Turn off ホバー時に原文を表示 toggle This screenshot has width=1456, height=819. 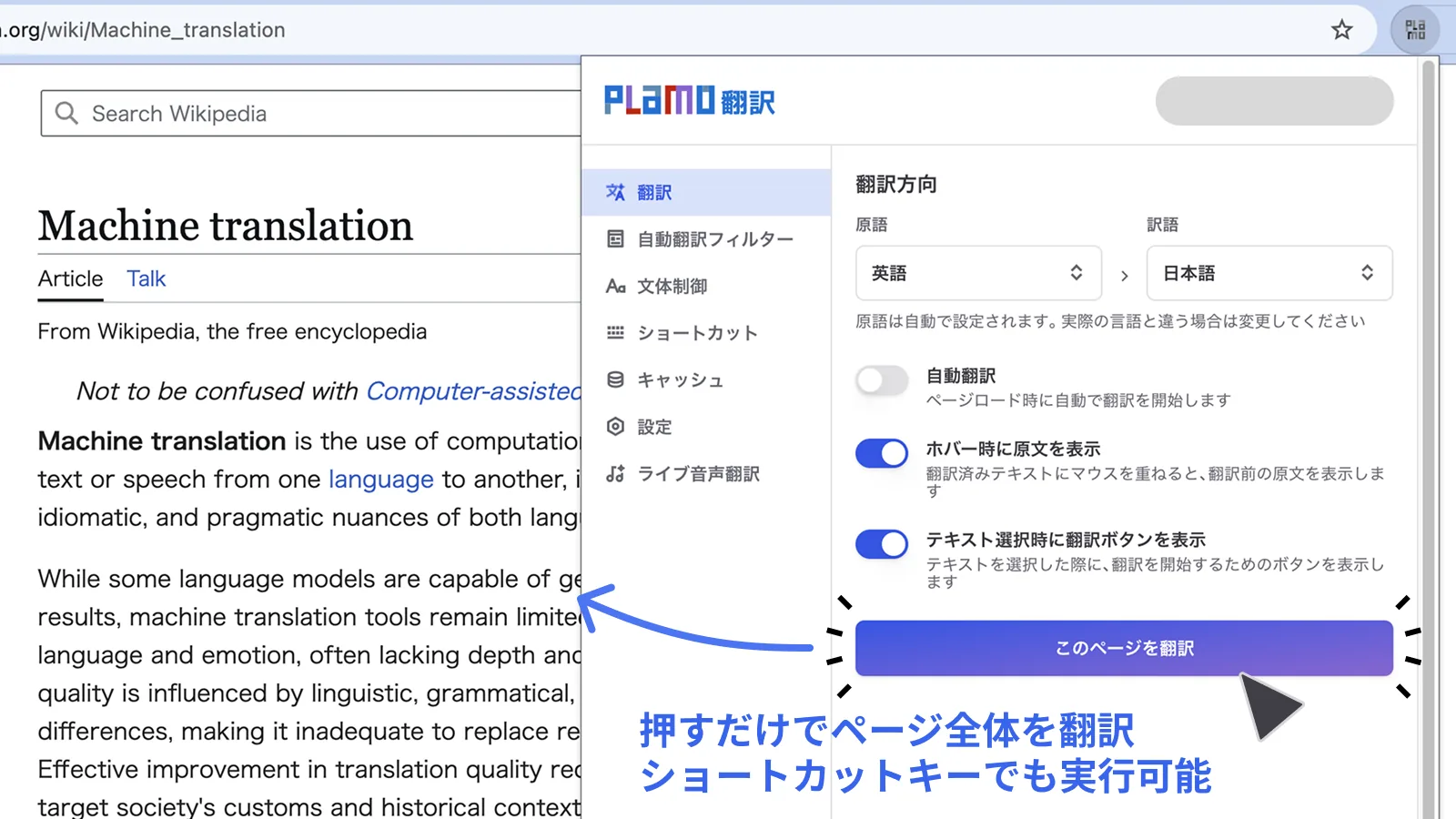(882, 453)
